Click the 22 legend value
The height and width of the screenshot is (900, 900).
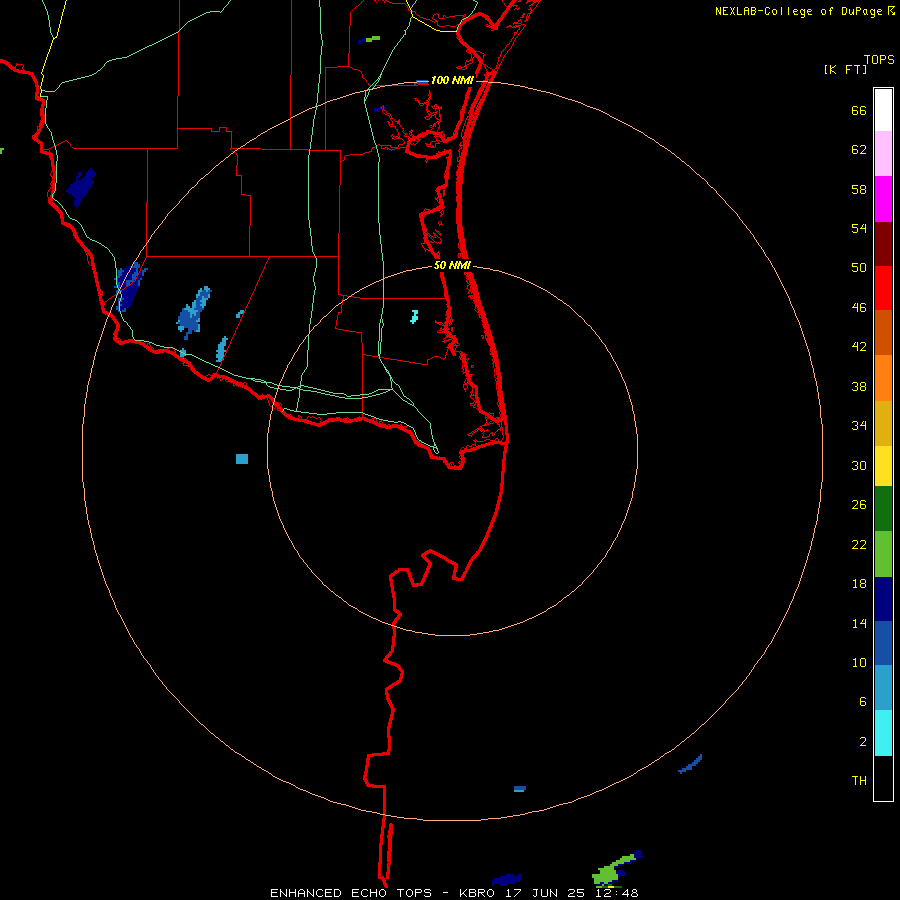click(x=859, y=545)
